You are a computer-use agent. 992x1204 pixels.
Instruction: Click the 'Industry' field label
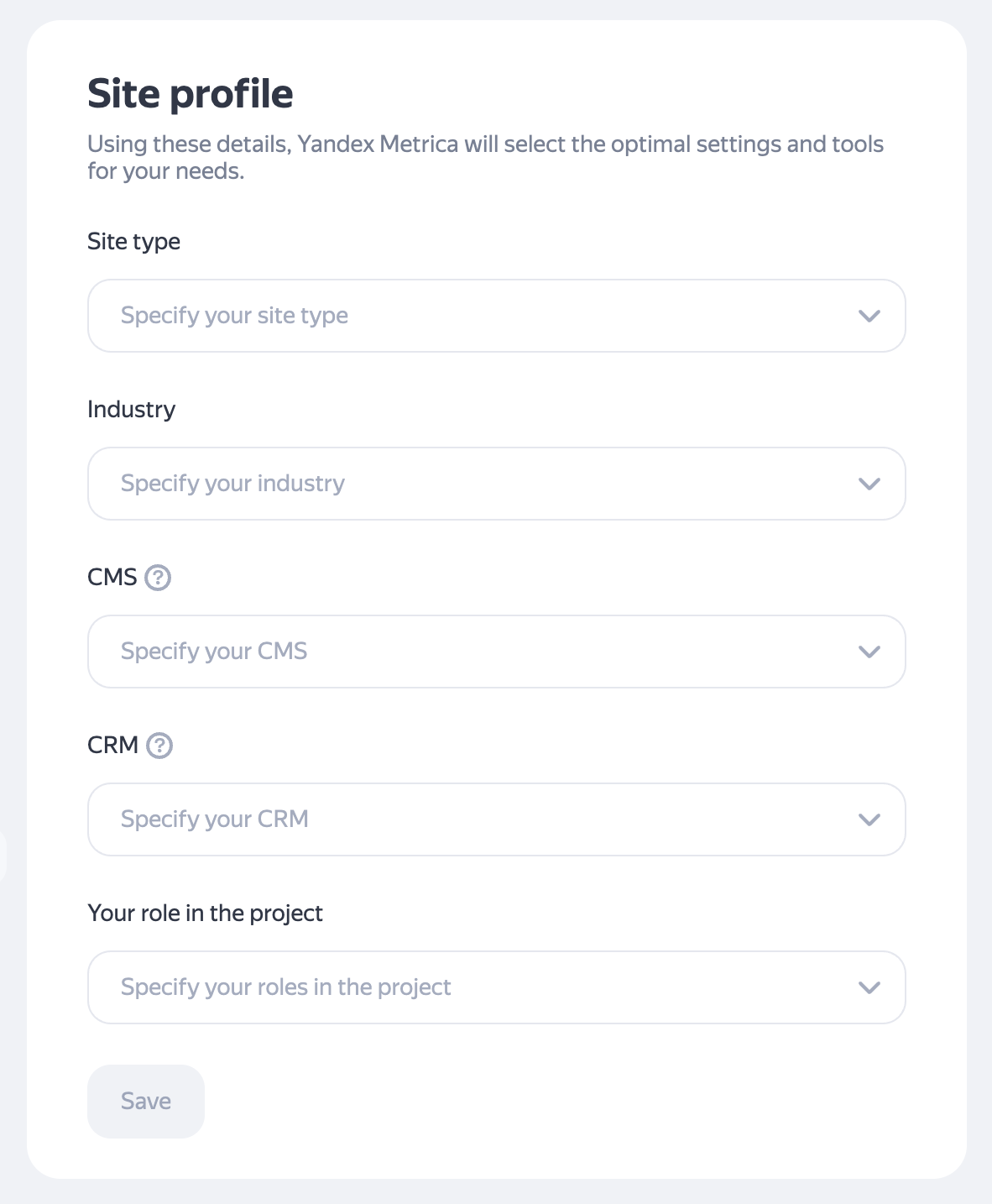tap(131, 410)
